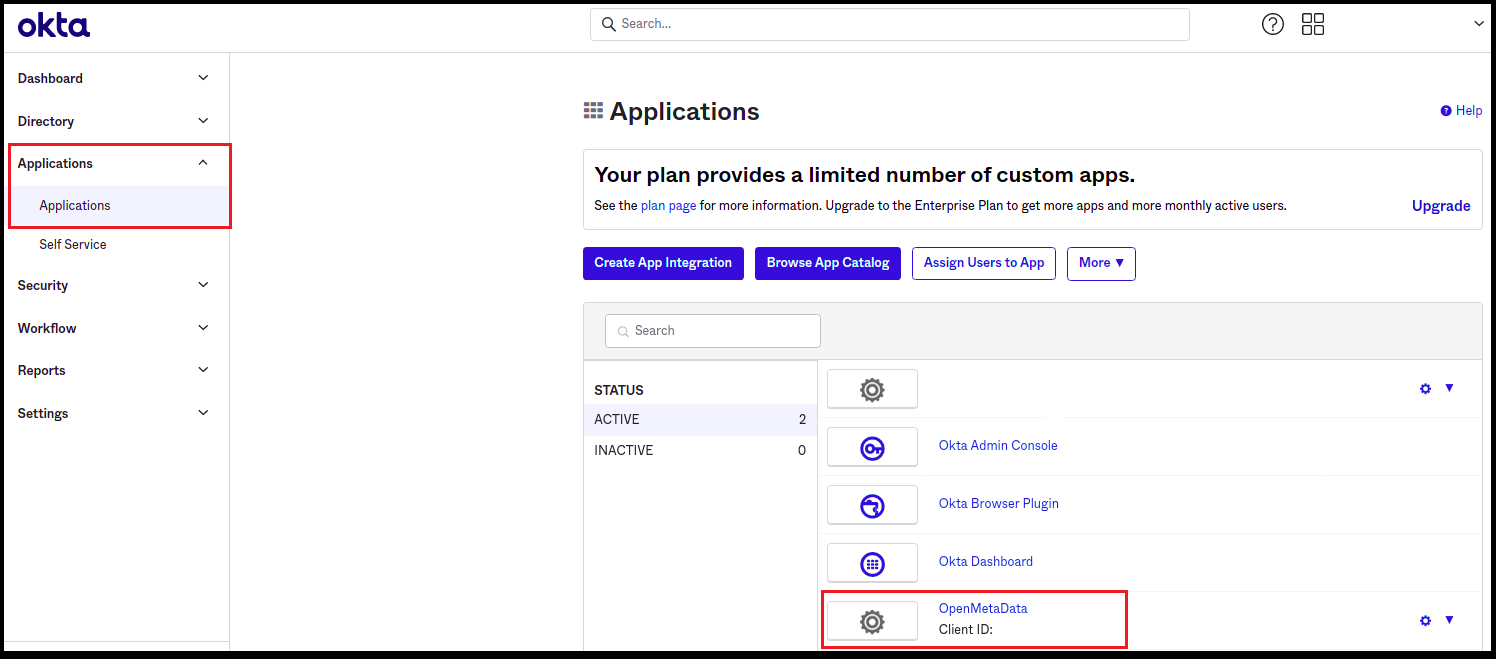This screenshot has width=1496, height=659.
Task: Click the Create App Integration button
Action: tap(663, 262)
